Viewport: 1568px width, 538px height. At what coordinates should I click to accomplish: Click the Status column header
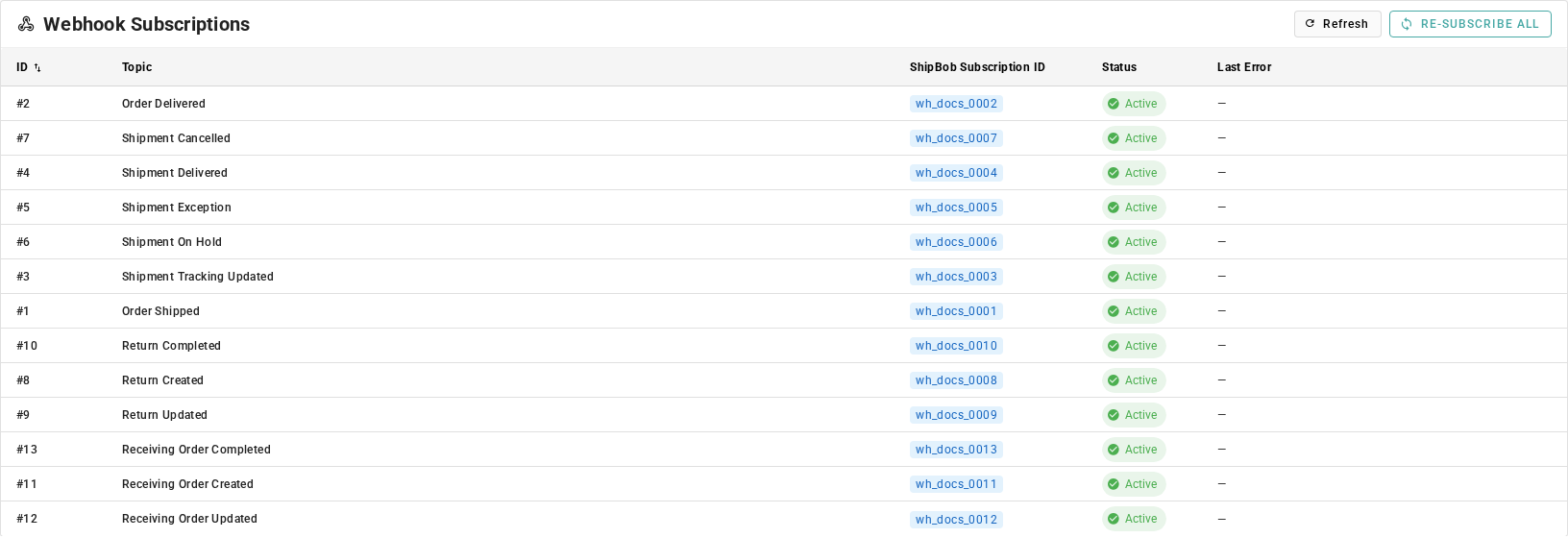coord(1119,67)
